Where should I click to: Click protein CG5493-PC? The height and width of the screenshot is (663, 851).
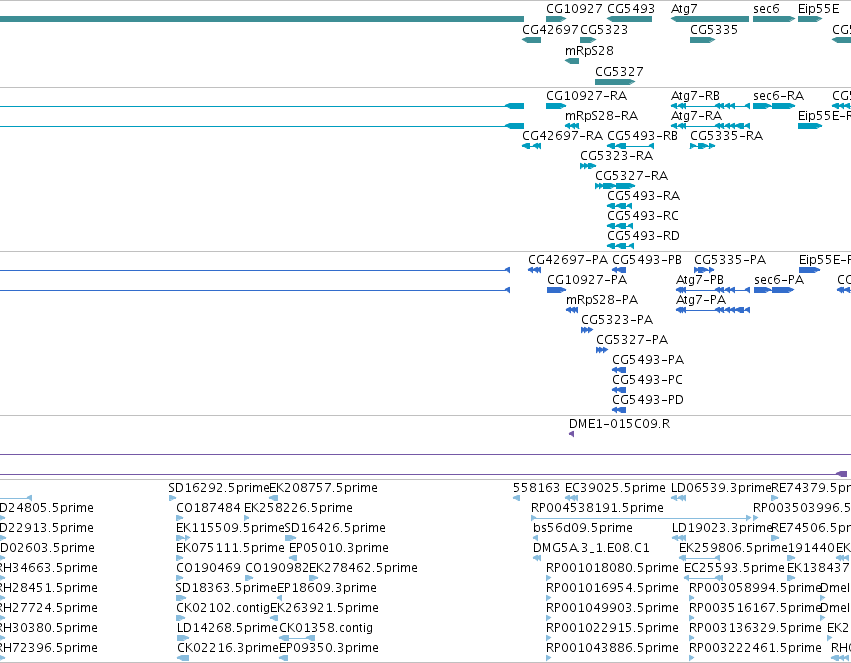point(647,380)
